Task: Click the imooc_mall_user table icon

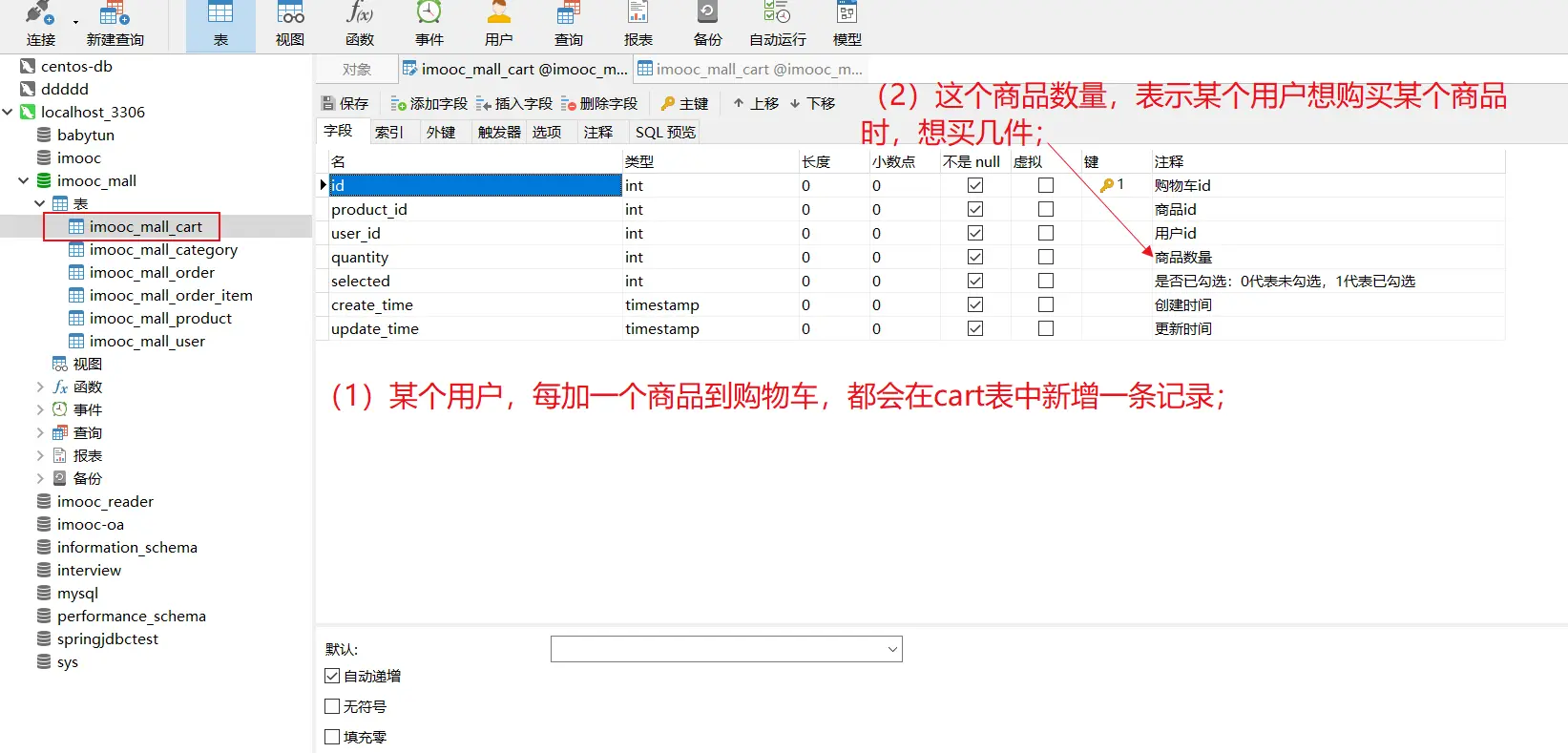Action: [76, 341]
